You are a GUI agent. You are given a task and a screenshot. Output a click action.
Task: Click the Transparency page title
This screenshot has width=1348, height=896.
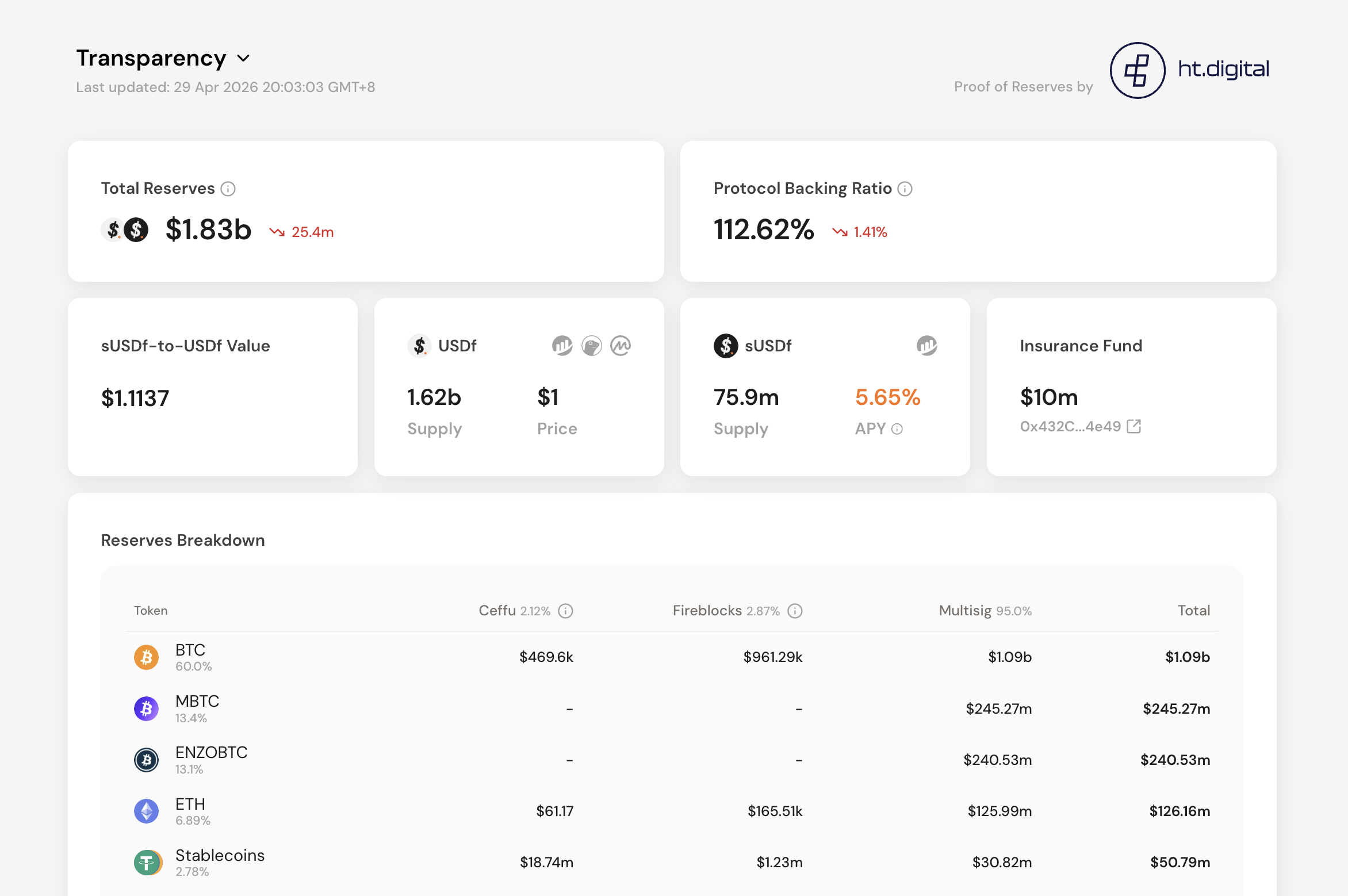pos(151,58)
